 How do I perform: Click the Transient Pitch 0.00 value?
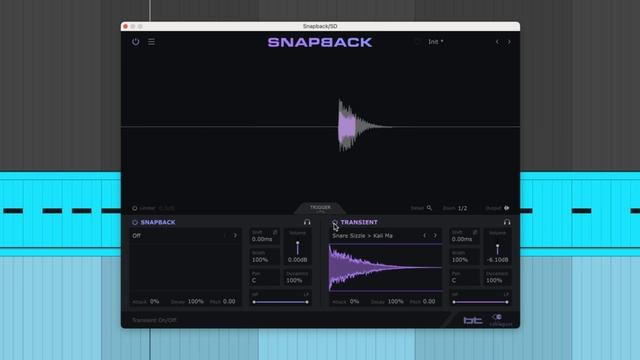point(429,302)
